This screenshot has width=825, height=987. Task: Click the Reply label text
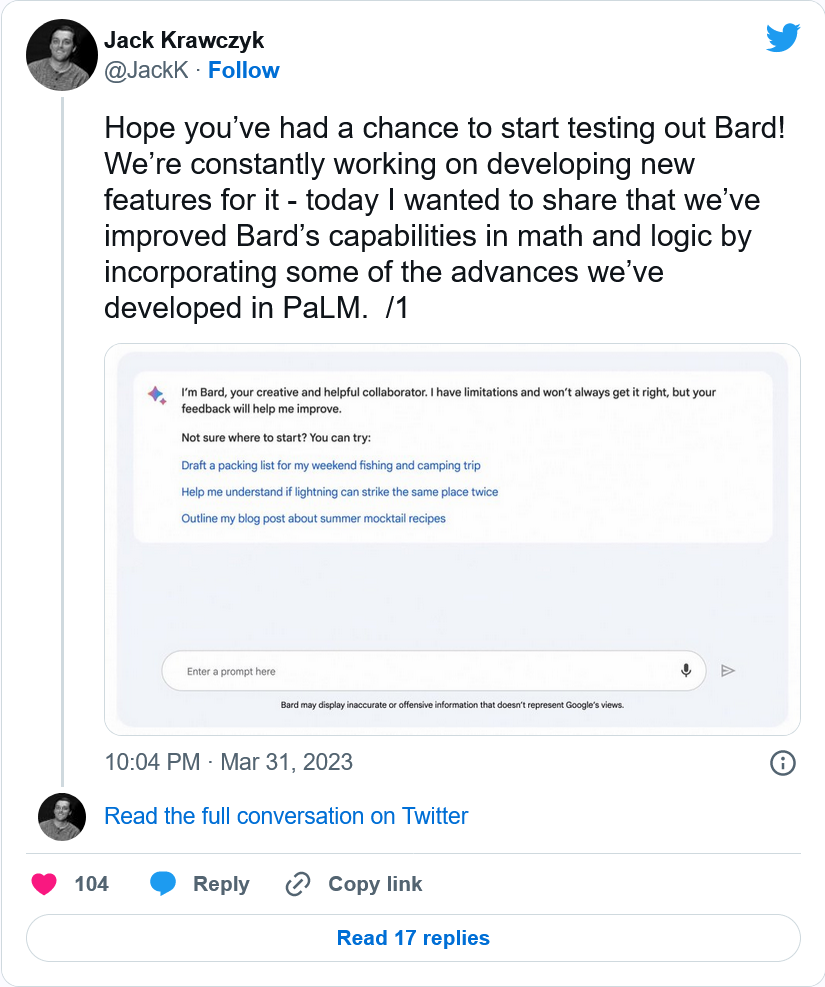coord(221,884)
